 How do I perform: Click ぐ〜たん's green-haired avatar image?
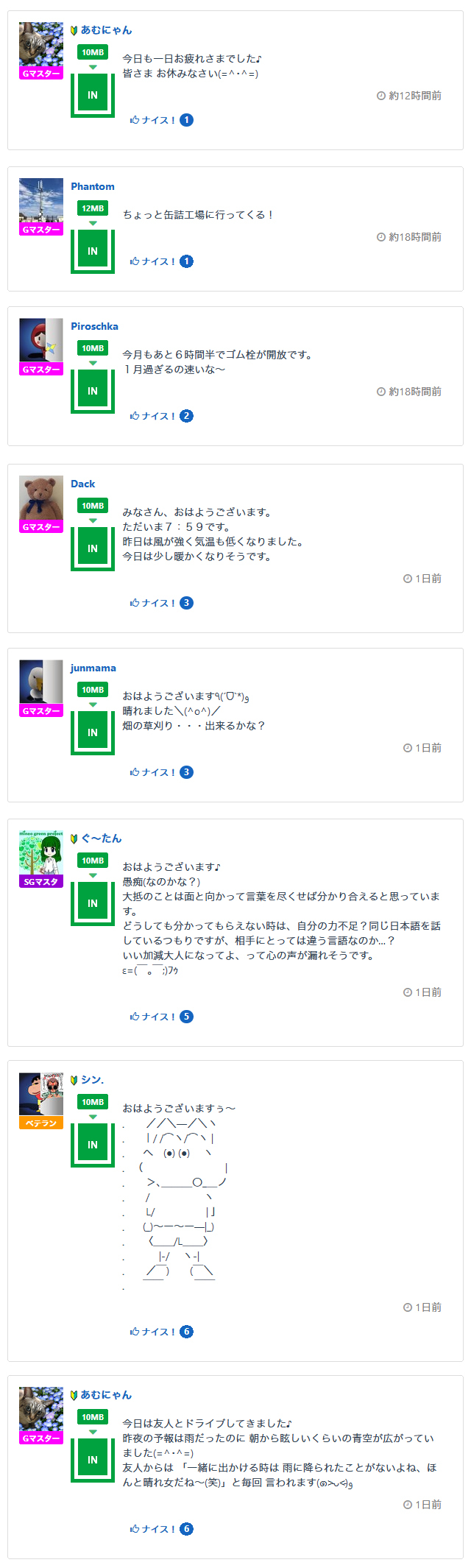pyautogui.click(x=41, y=852)
